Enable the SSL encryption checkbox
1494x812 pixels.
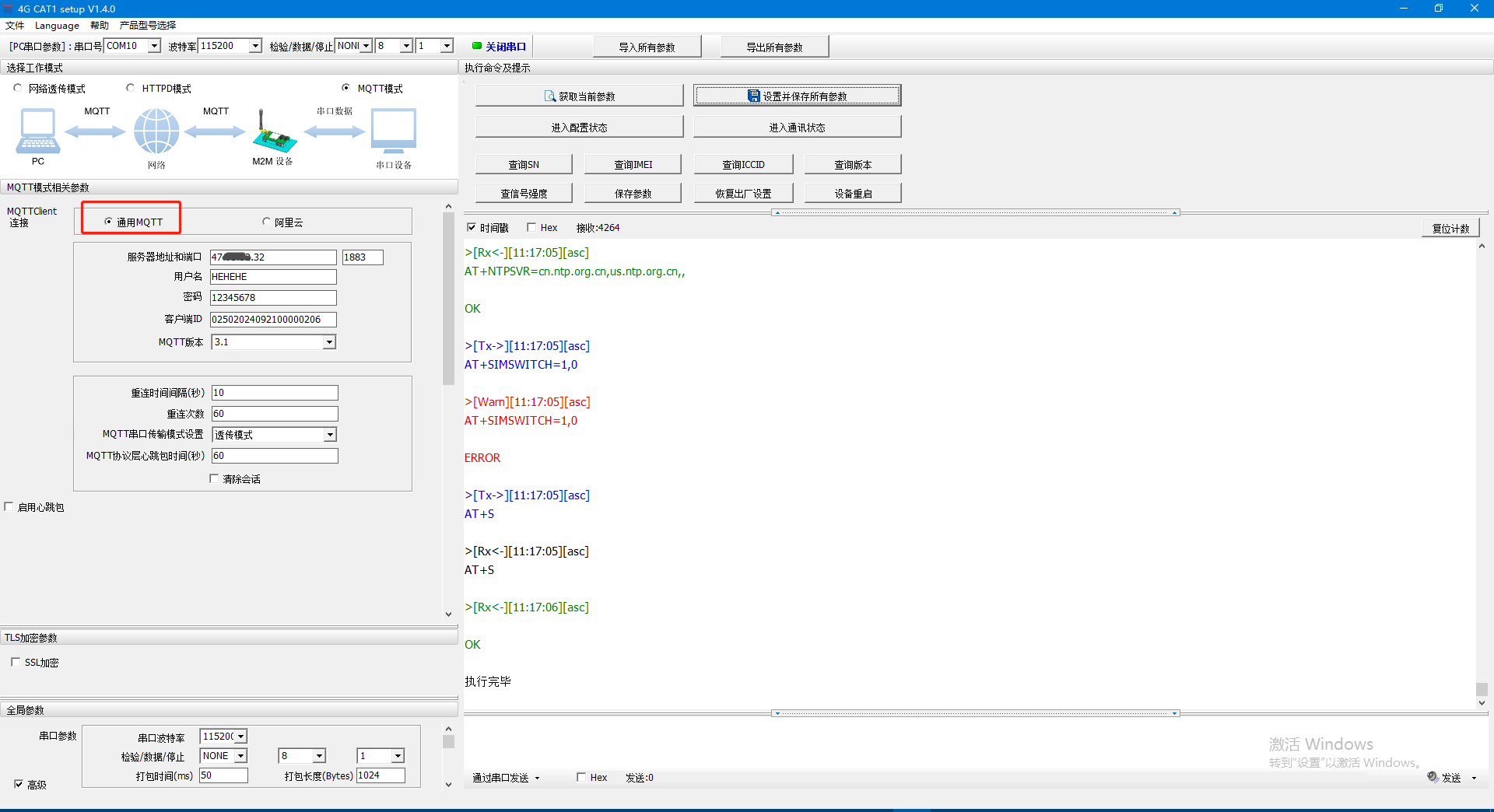click(16, 663)
